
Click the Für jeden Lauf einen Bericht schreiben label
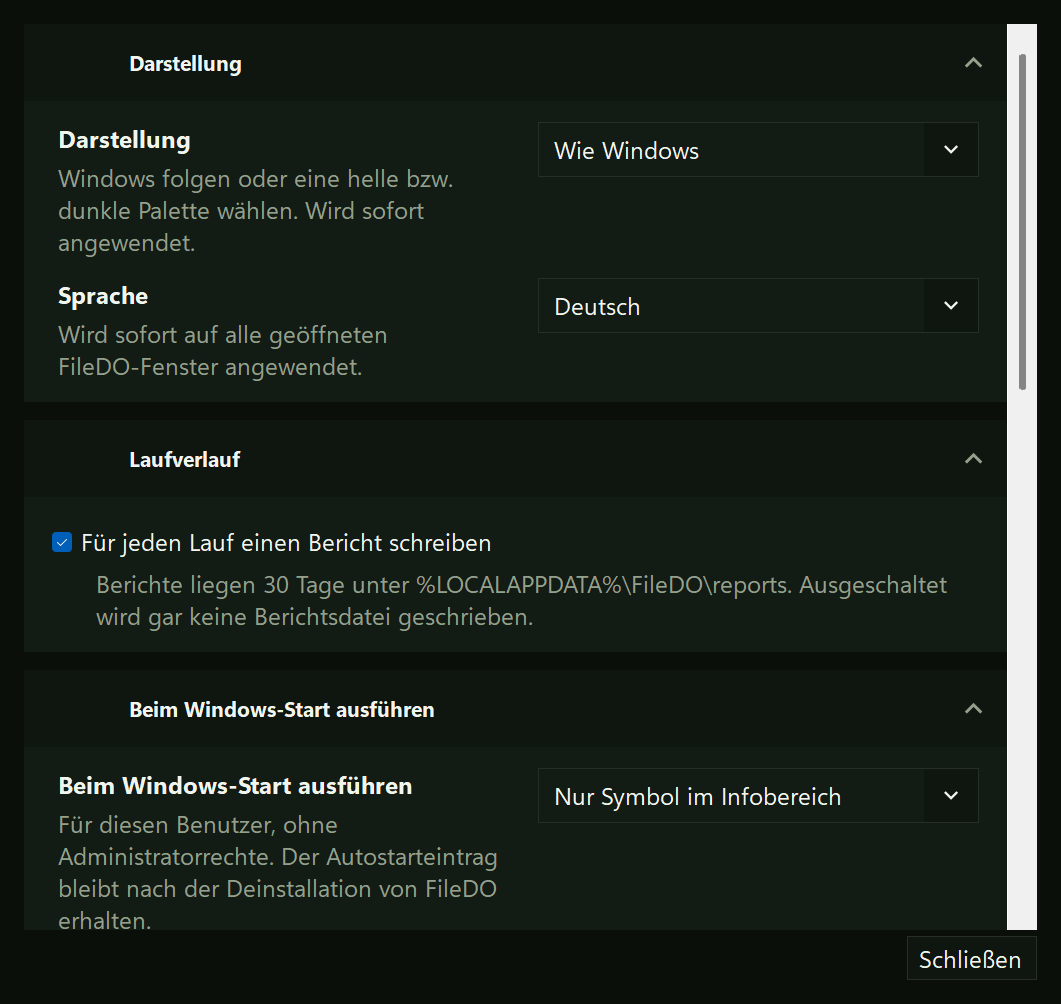tap(286, 543)
